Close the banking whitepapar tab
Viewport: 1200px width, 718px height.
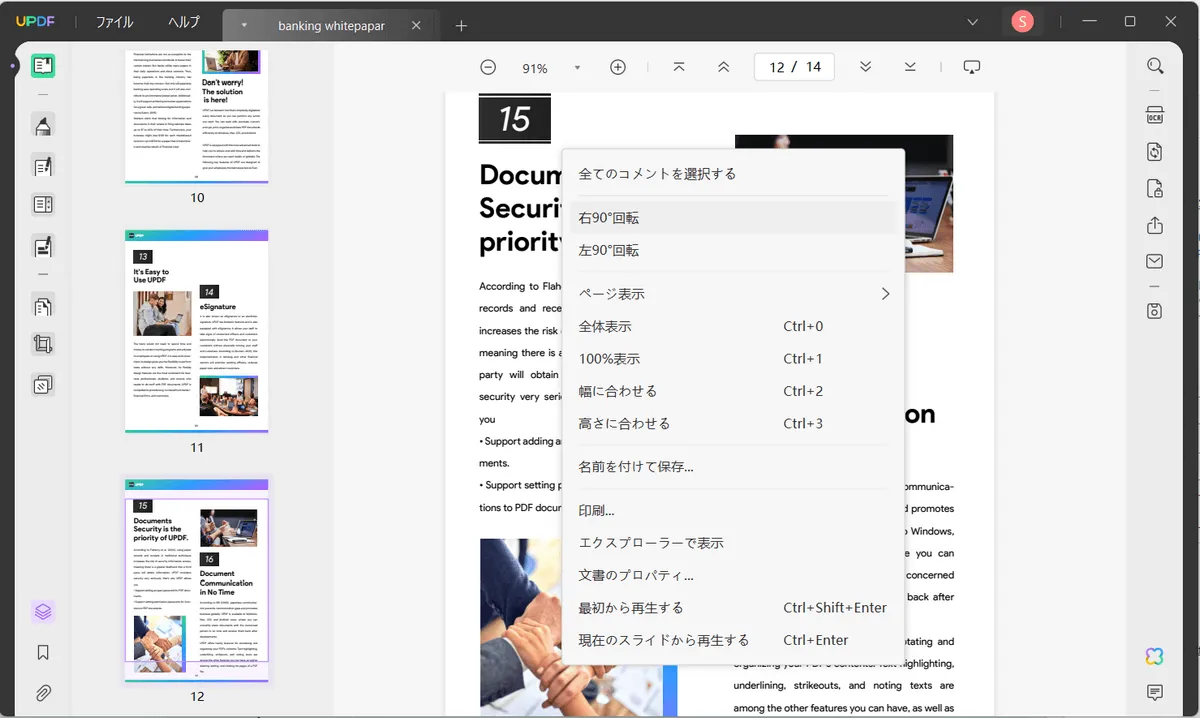tap(416, 26)
